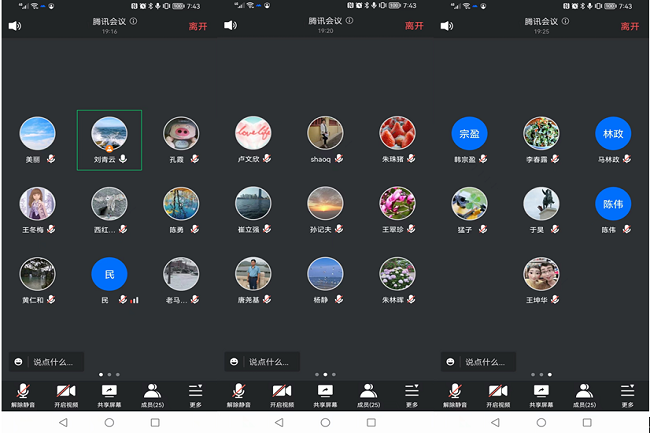
Task: Tap the speaker icon on the left screen
Action: coord(15,26)
